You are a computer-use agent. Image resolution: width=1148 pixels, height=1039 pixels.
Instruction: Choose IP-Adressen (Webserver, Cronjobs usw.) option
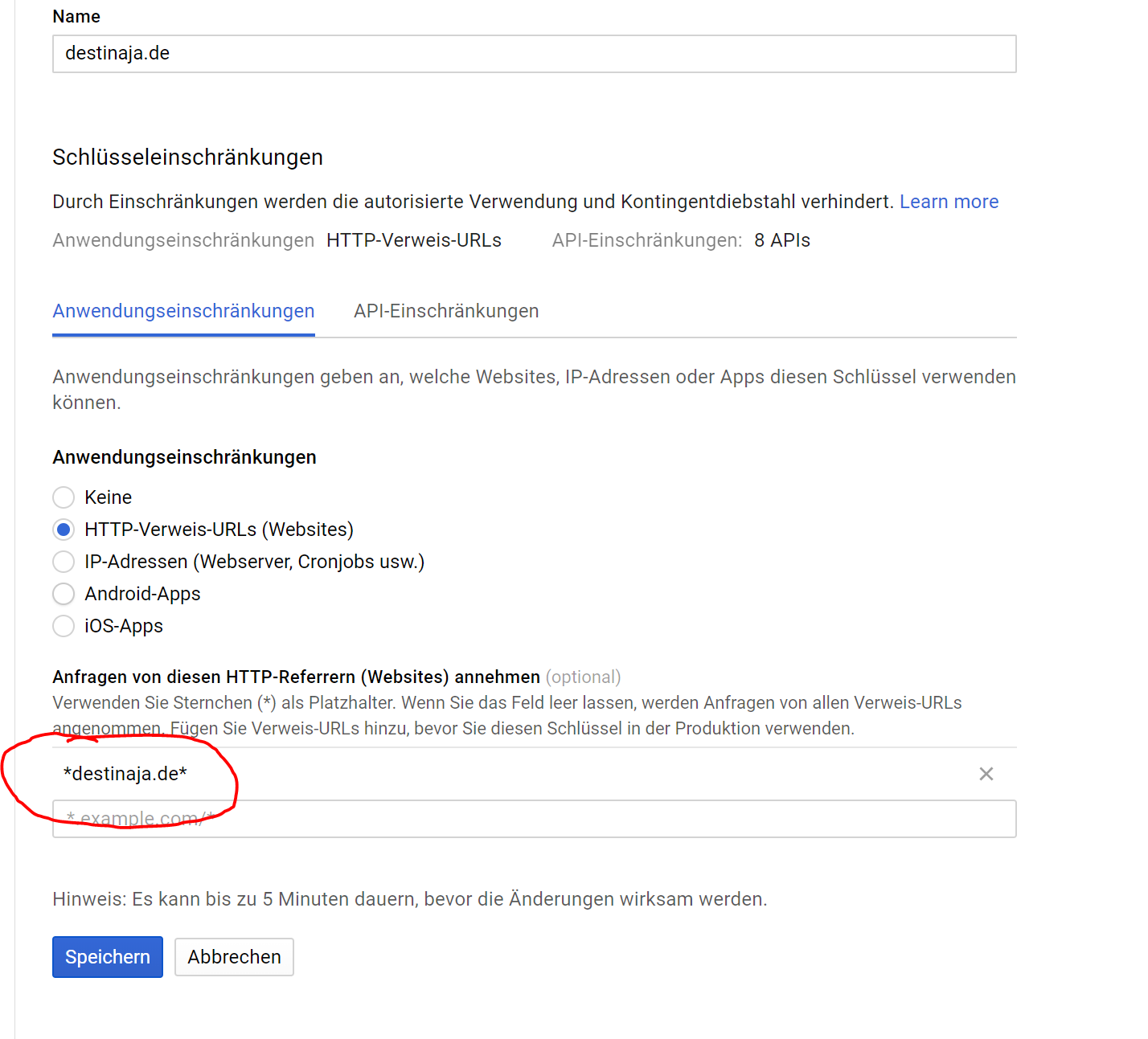(64, 562)
